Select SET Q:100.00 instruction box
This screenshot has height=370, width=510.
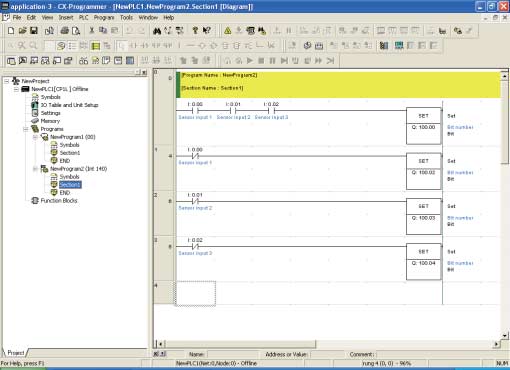click(423, 126)
